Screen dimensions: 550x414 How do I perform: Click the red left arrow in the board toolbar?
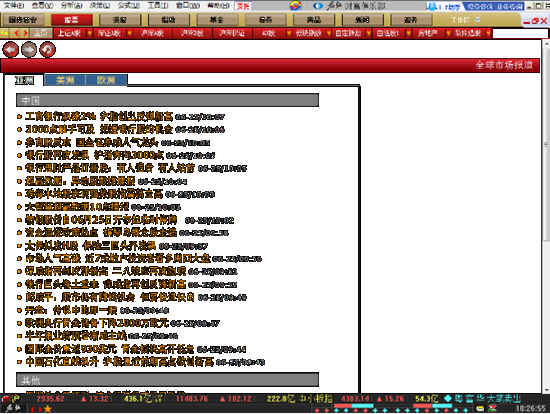click(x=16, y=33)
